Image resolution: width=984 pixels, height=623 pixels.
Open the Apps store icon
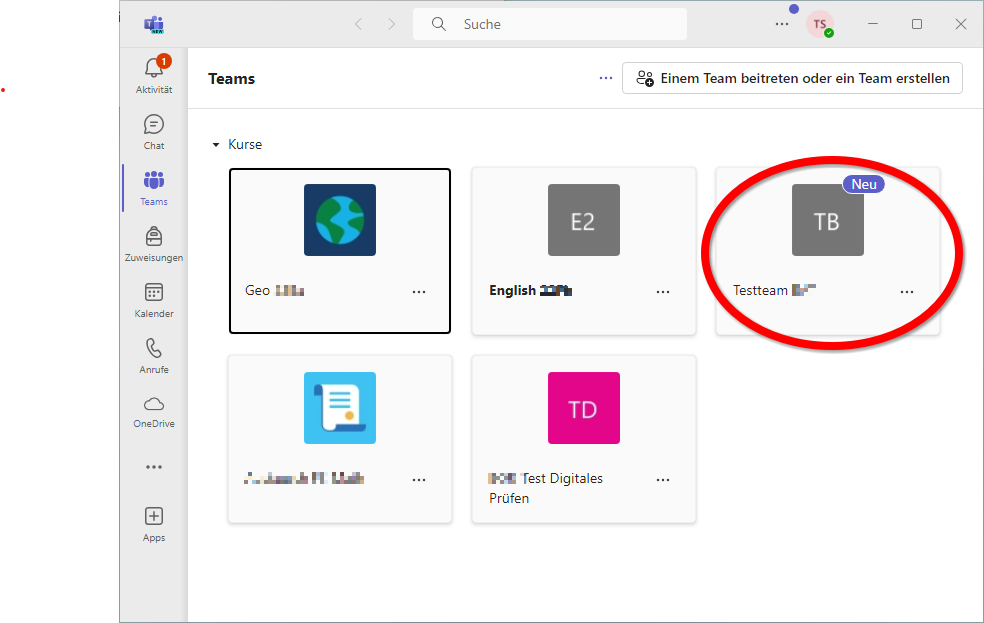154,524
